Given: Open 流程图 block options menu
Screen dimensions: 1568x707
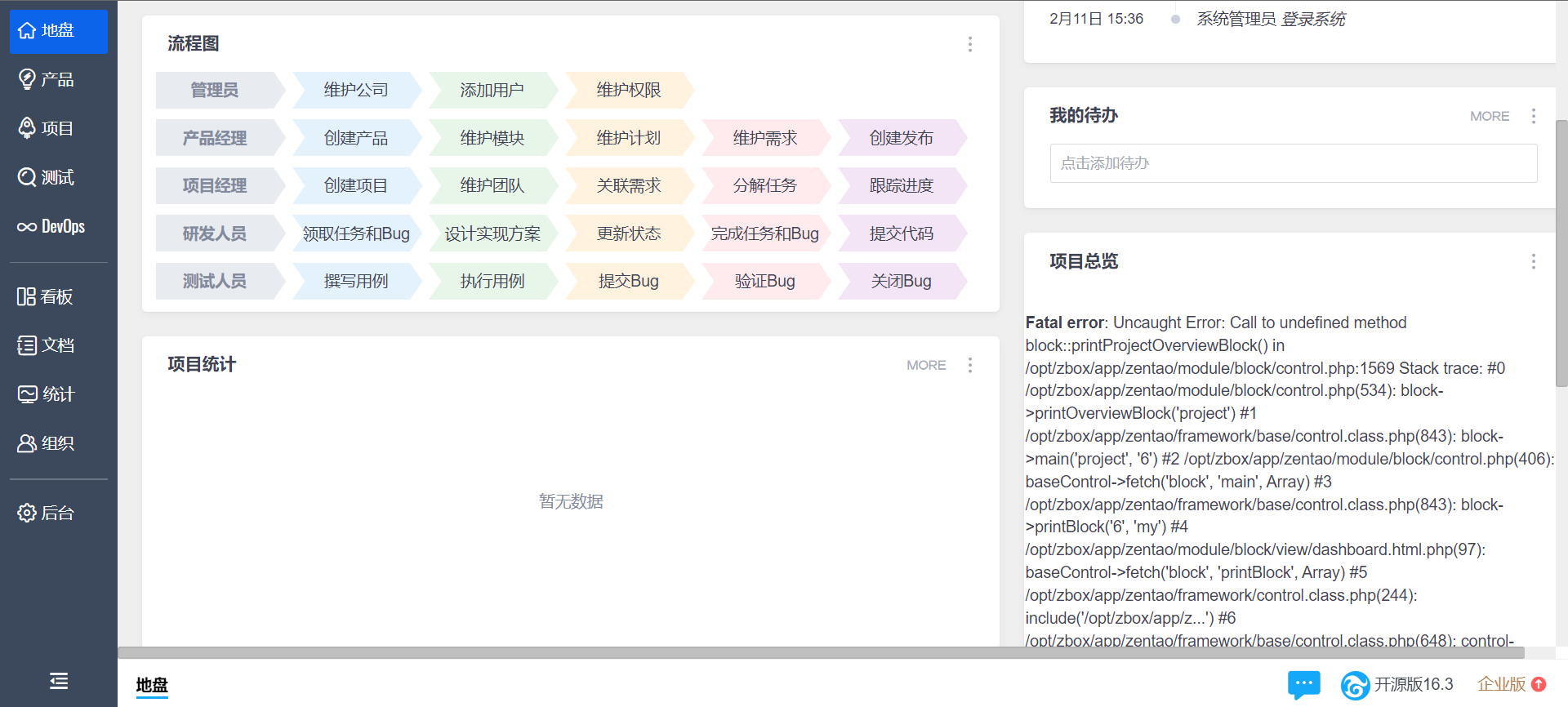Looking at the screenshot, I should 970,44.
